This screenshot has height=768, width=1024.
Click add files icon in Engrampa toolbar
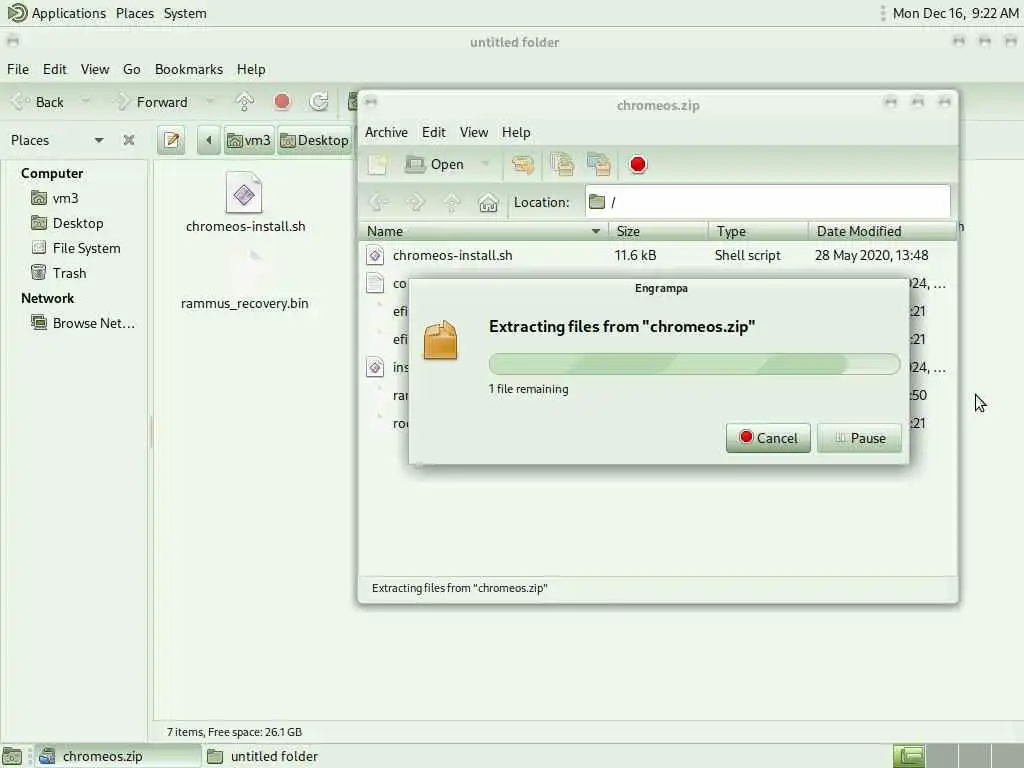pos(562,165)
